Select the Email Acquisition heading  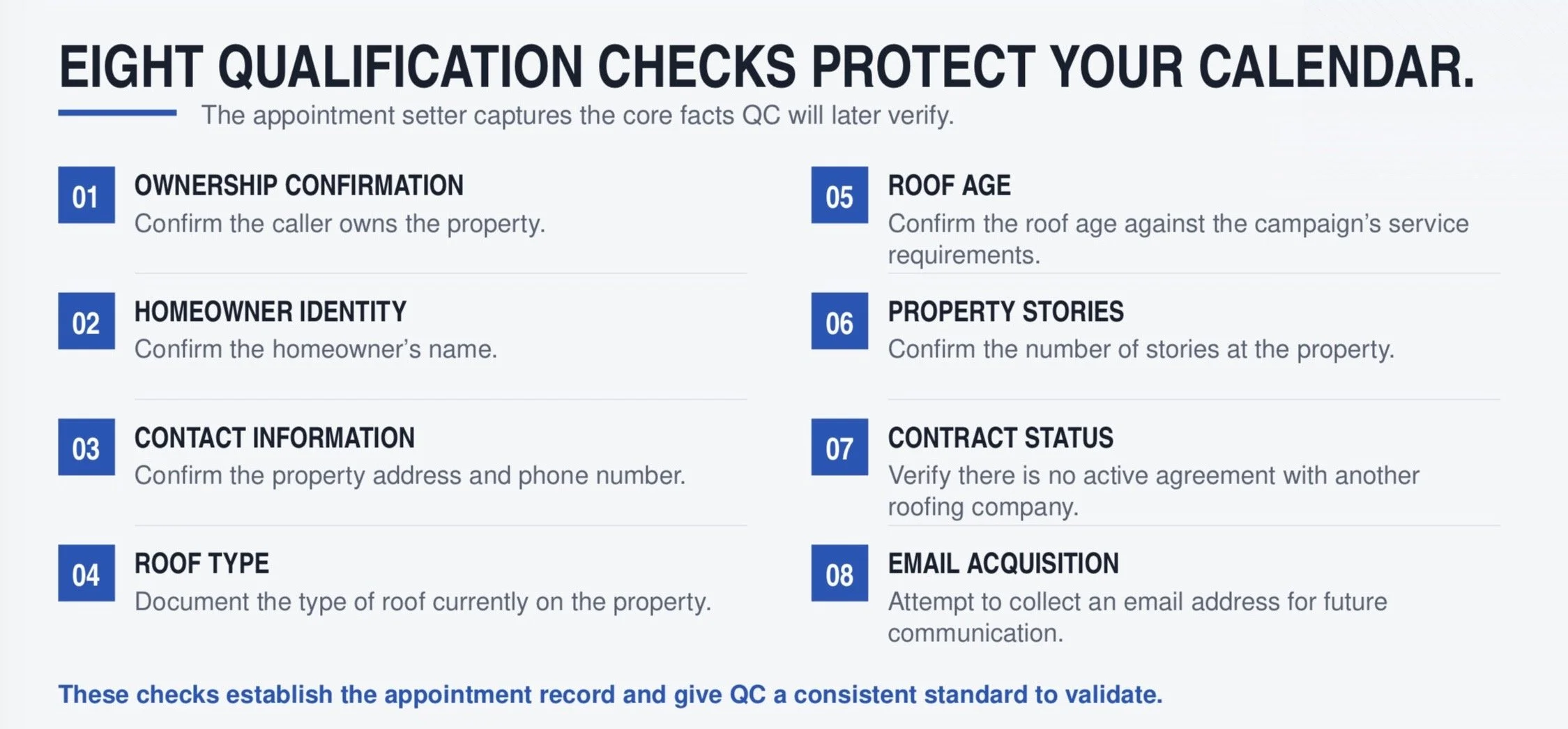coord(1003,564)
